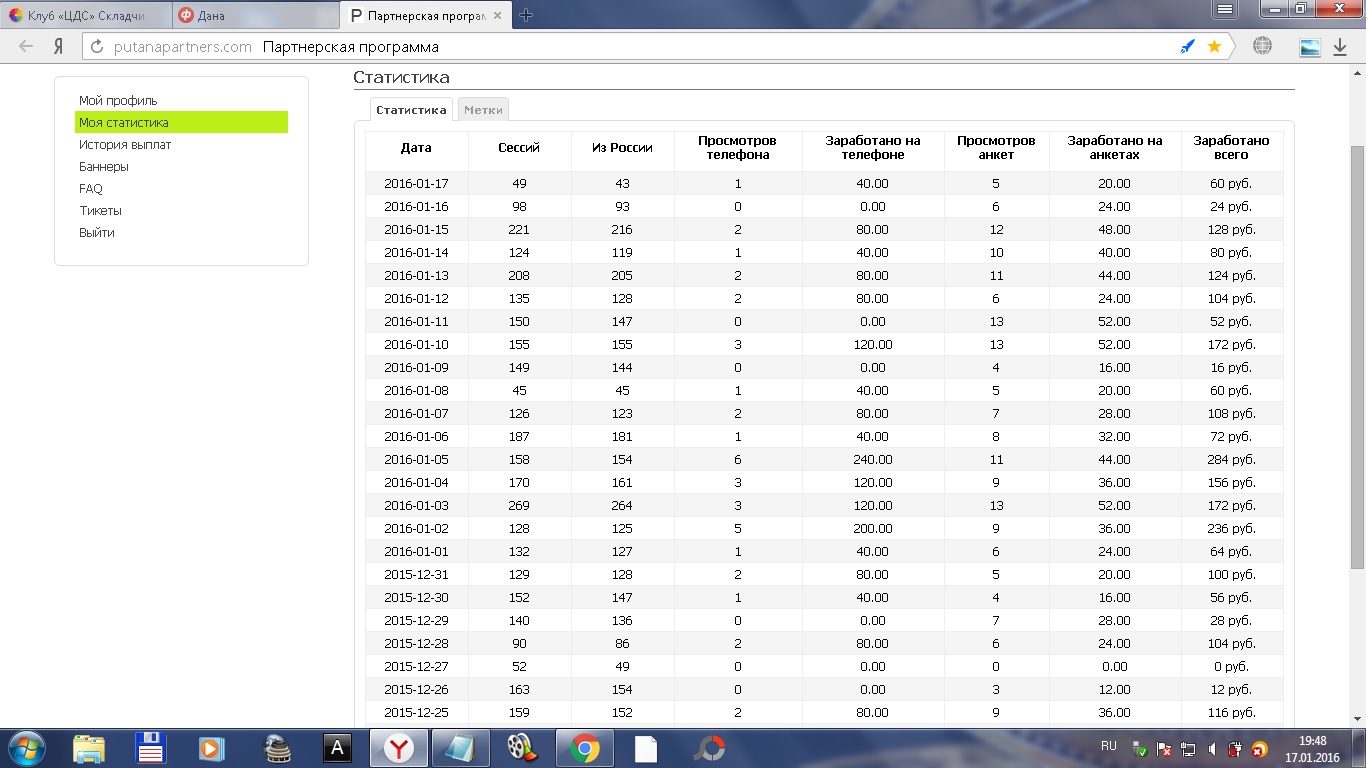Switch to 'Клуб «ЦДС» Складчи' browser tab

(85, 15)
